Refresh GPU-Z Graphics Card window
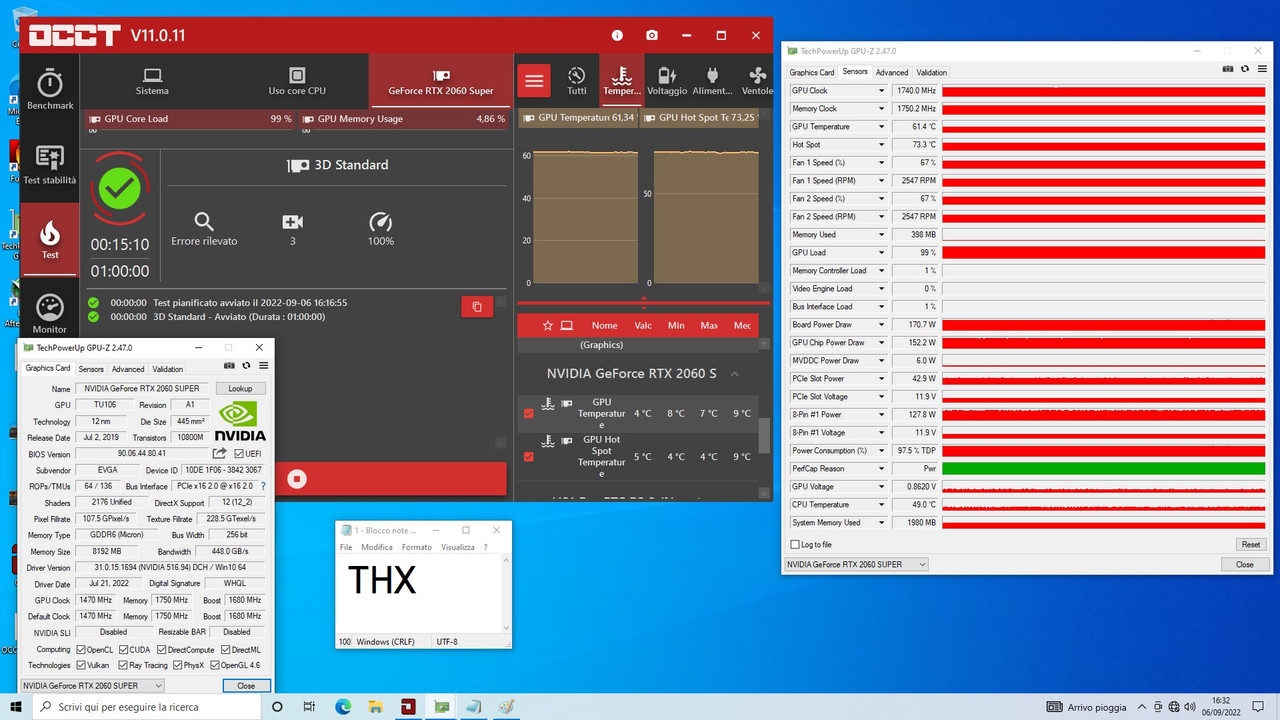 point(246,366)
